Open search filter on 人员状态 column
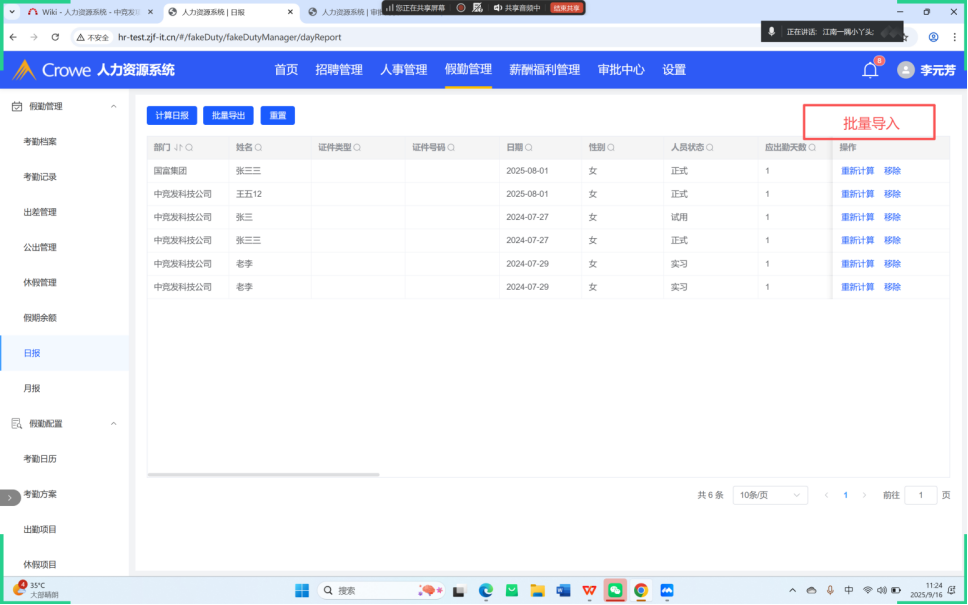This screenshot has width=968, height=605. click(x=710, y=148)
